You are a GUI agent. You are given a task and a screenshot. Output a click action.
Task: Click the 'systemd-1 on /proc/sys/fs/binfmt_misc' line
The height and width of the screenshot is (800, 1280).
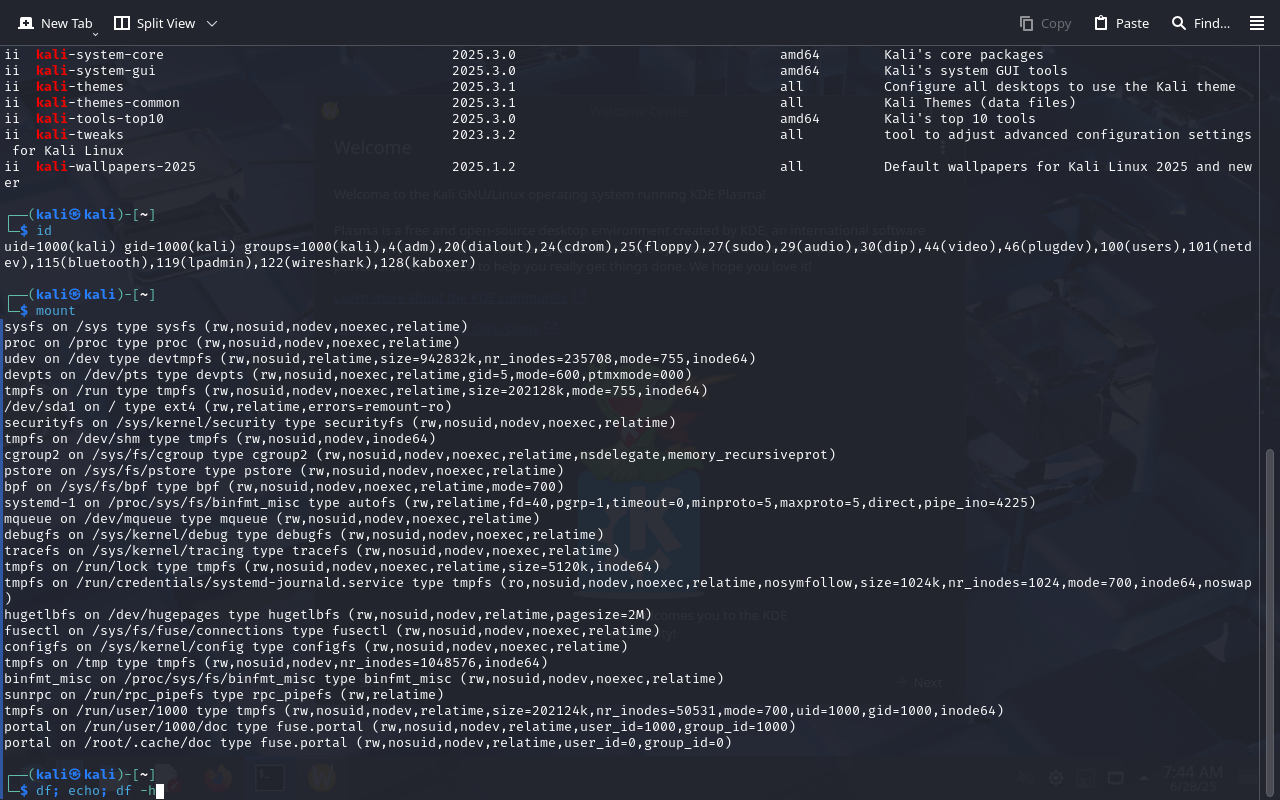pos(520,503)
